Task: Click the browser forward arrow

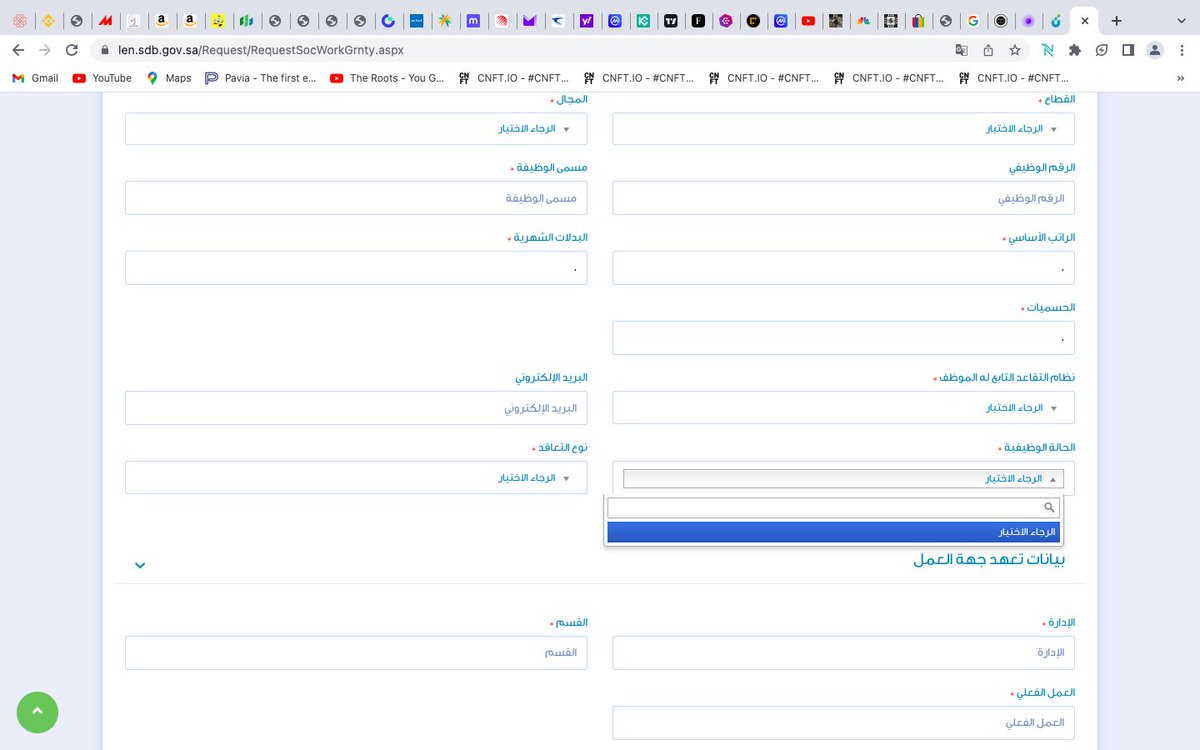Action: point(44,50)
